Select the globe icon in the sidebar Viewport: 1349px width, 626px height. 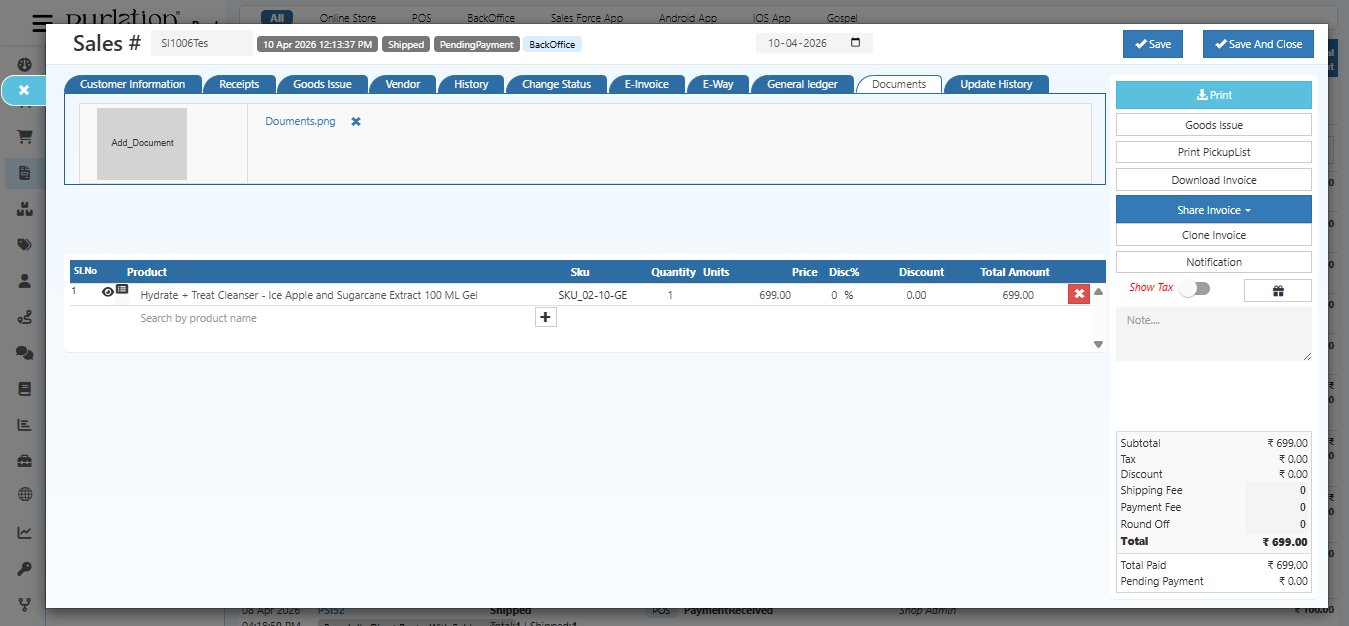(25, 493)
